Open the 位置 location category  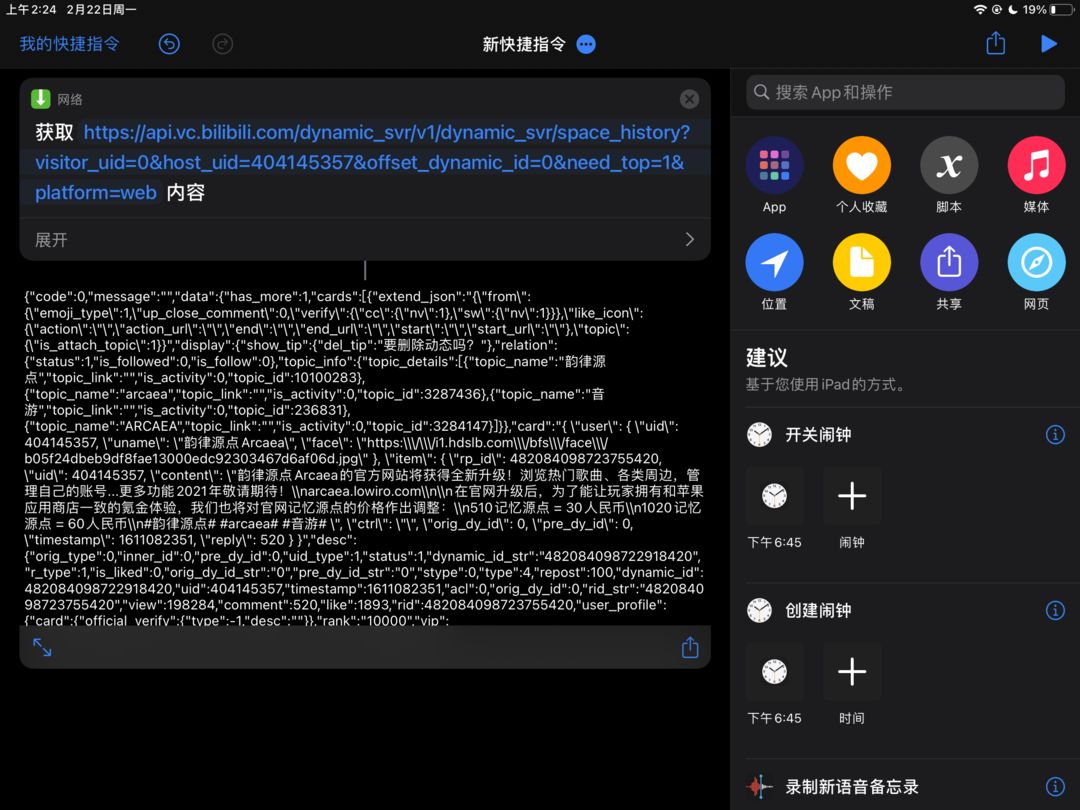pyautogui.click(x=774, y=273)
